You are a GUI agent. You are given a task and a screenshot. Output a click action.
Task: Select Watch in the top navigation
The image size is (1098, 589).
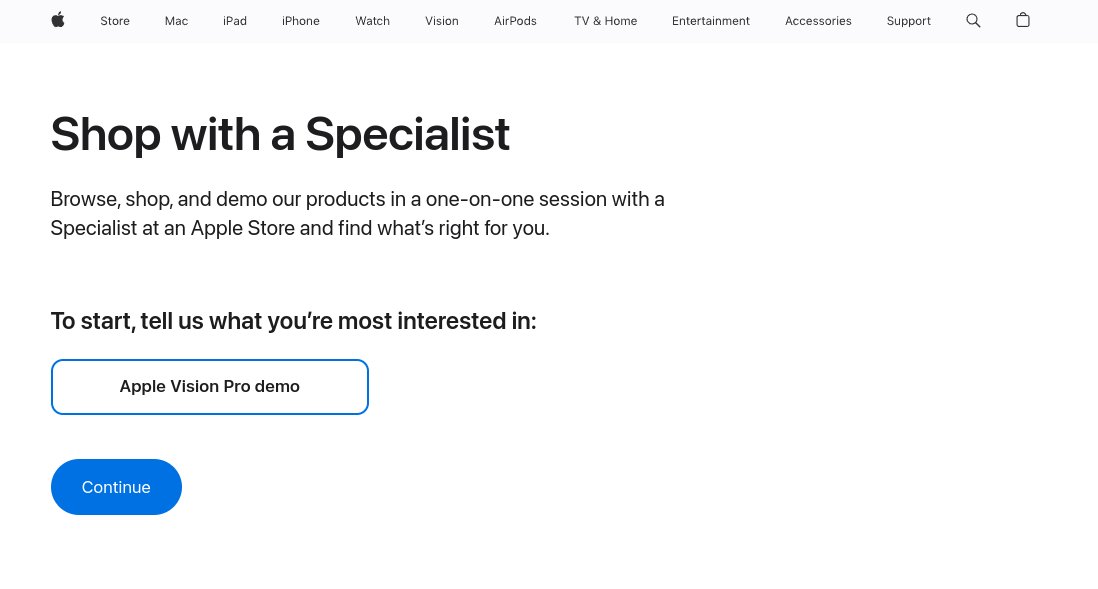click(x=372, y=21)
